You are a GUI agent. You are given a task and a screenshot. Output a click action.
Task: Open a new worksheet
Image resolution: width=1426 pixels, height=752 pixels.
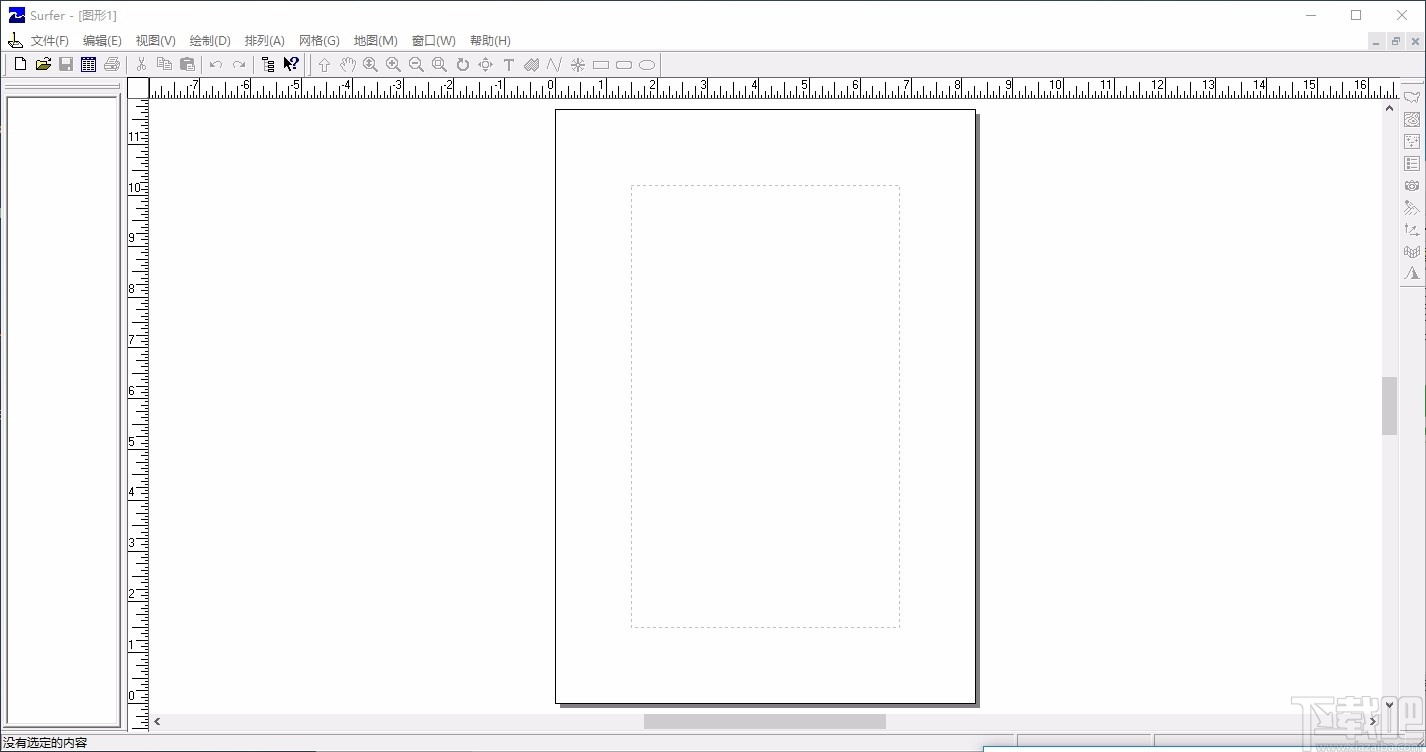pyautogui.click(x=88, y=64)
